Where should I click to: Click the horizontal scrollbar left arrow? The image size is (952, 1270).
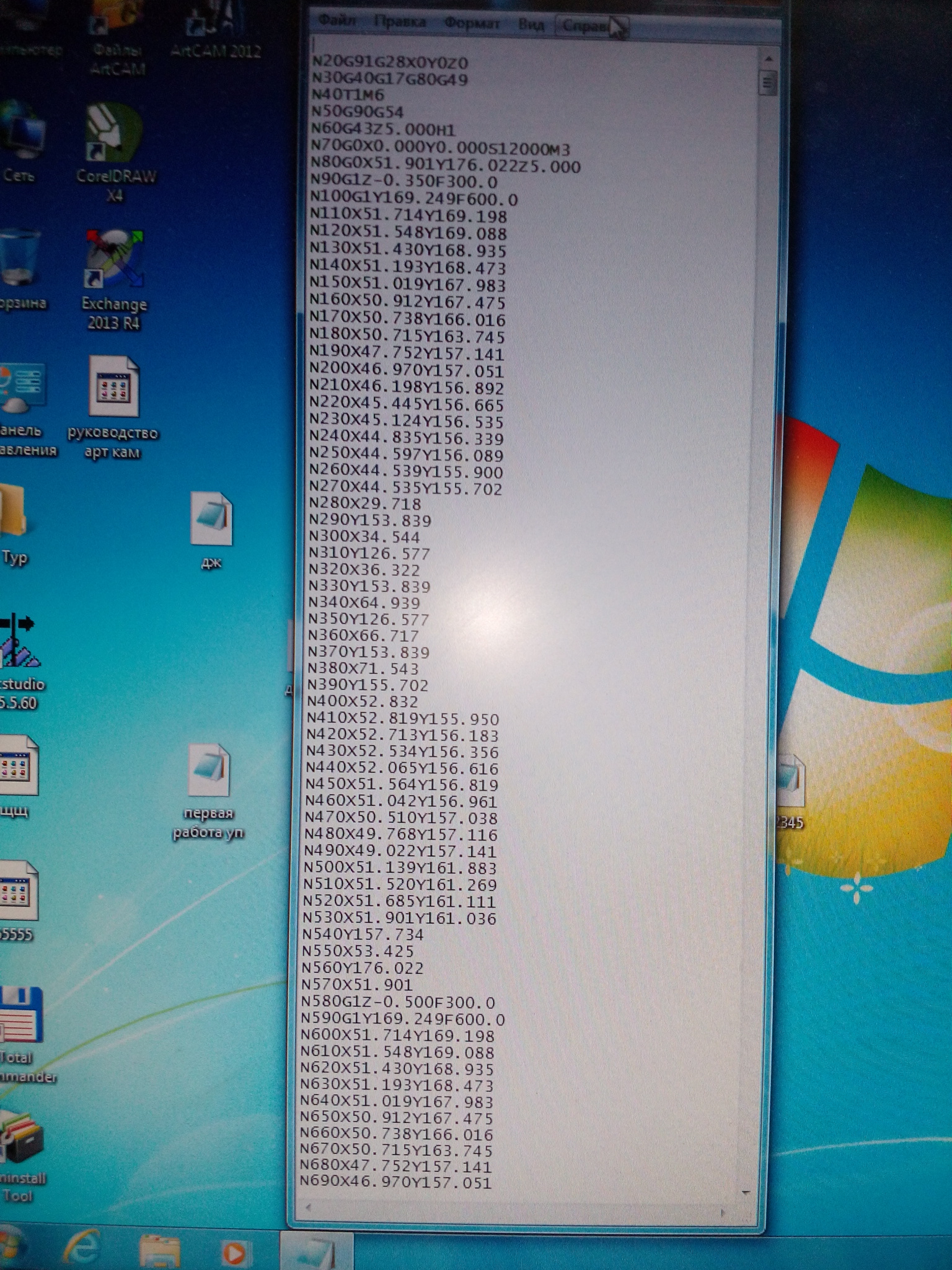308,1207
